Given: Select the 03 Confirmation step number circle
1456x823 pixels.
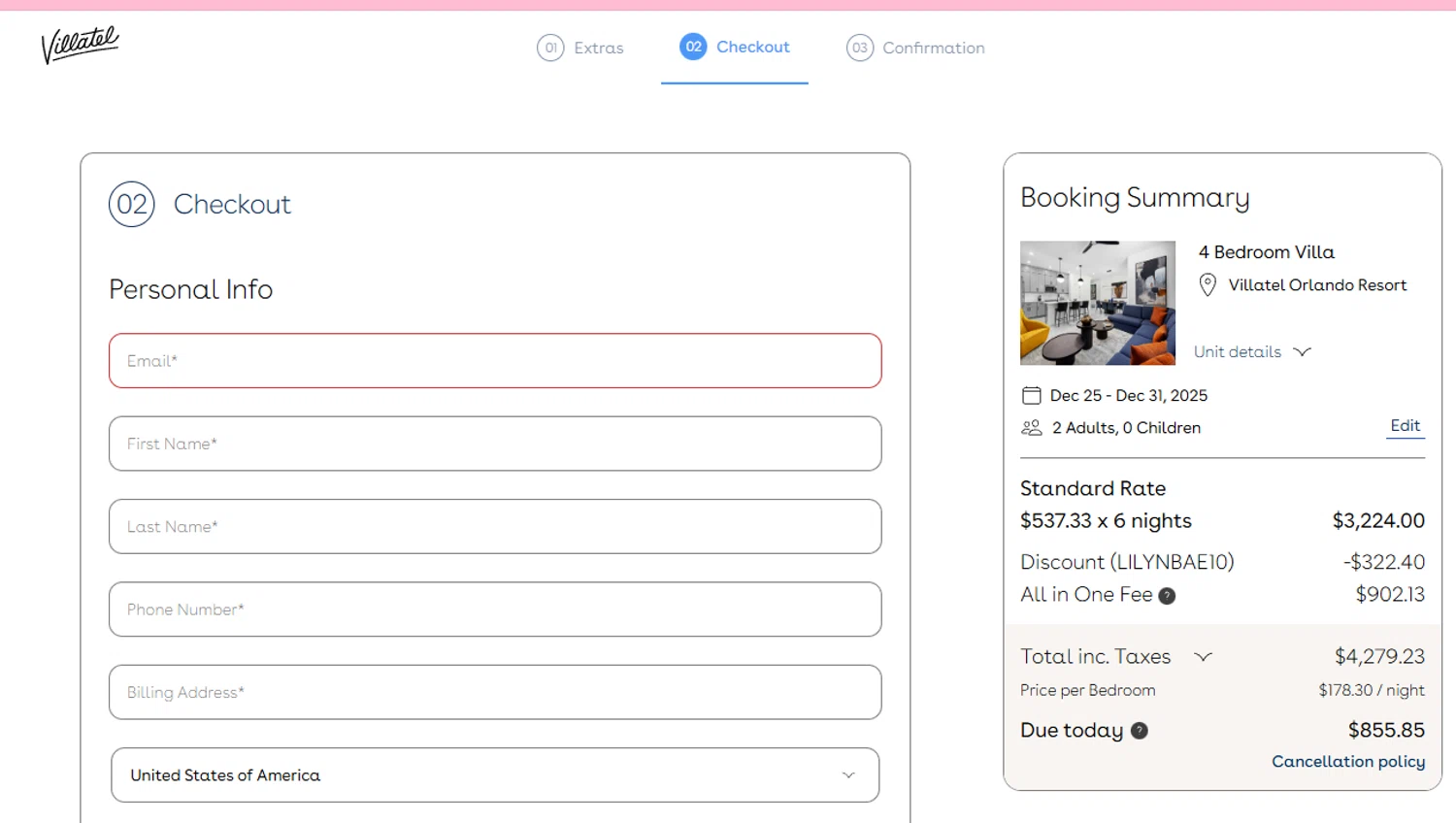Looking at the screenshot, I should tap(860, 48).
